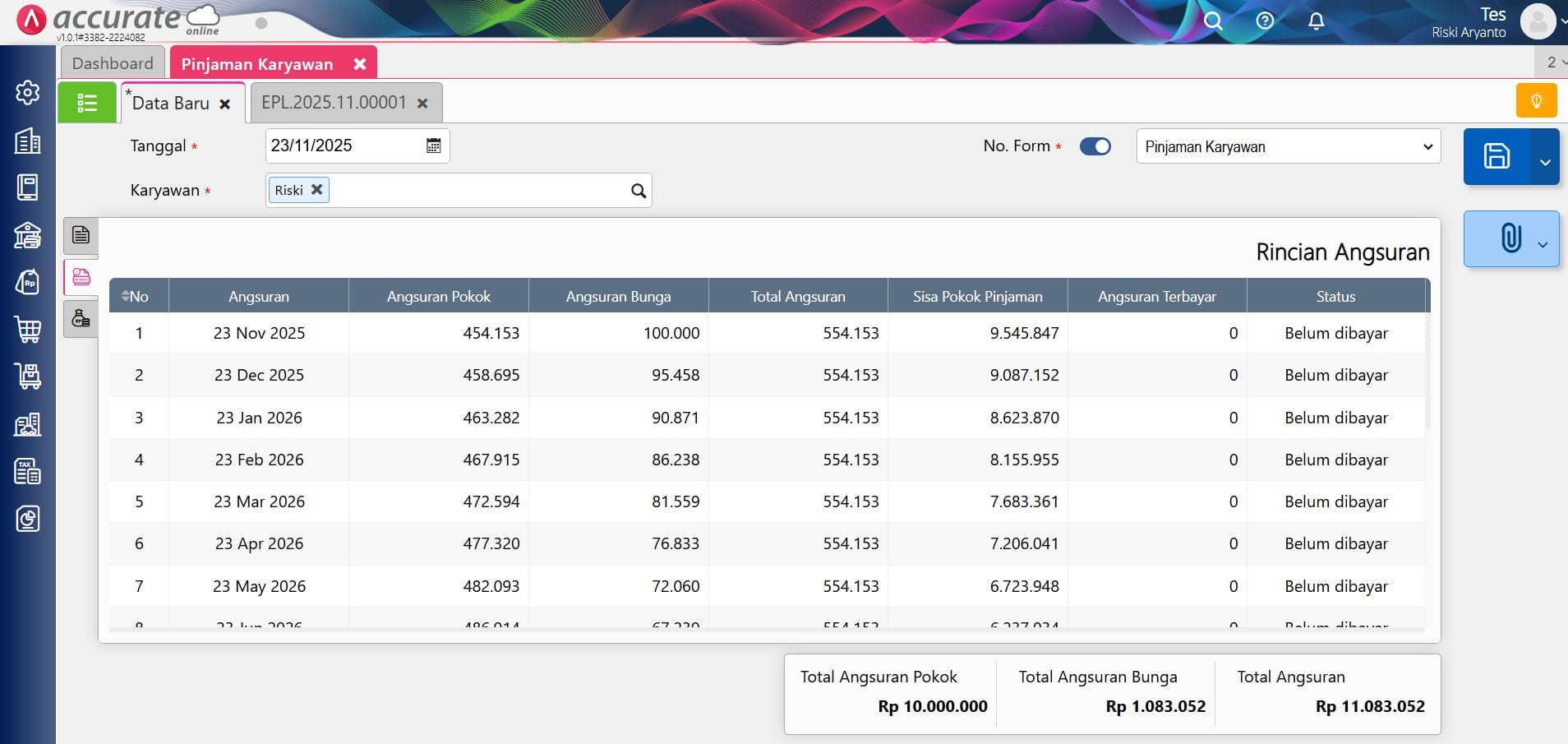Expand the attachment paperclip dropdown arrow

pos(1543,243)
